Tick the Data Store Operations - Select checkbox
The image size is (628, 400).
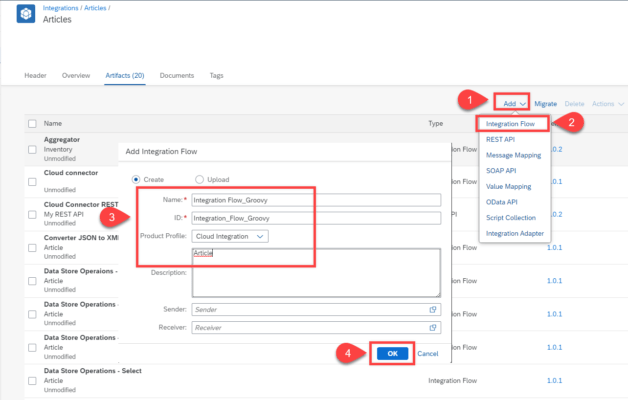pos(32,381)
